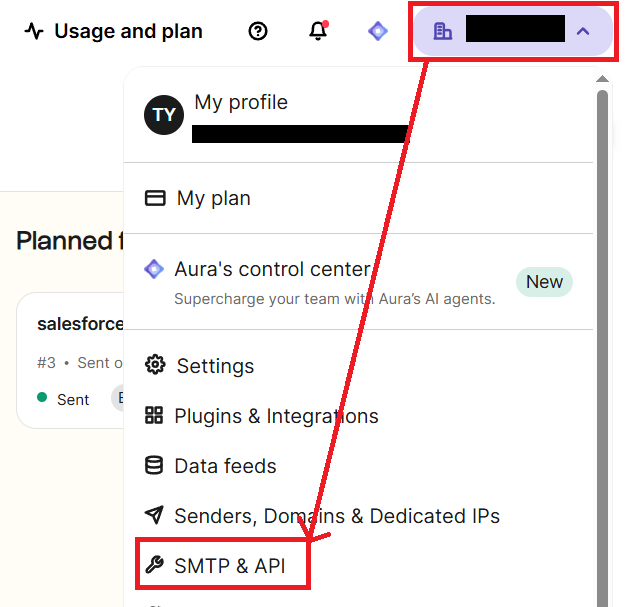This screenshot has width=640, height=607.
Task: Click the New badge next to Aura
Action: [x=544, y=282]
